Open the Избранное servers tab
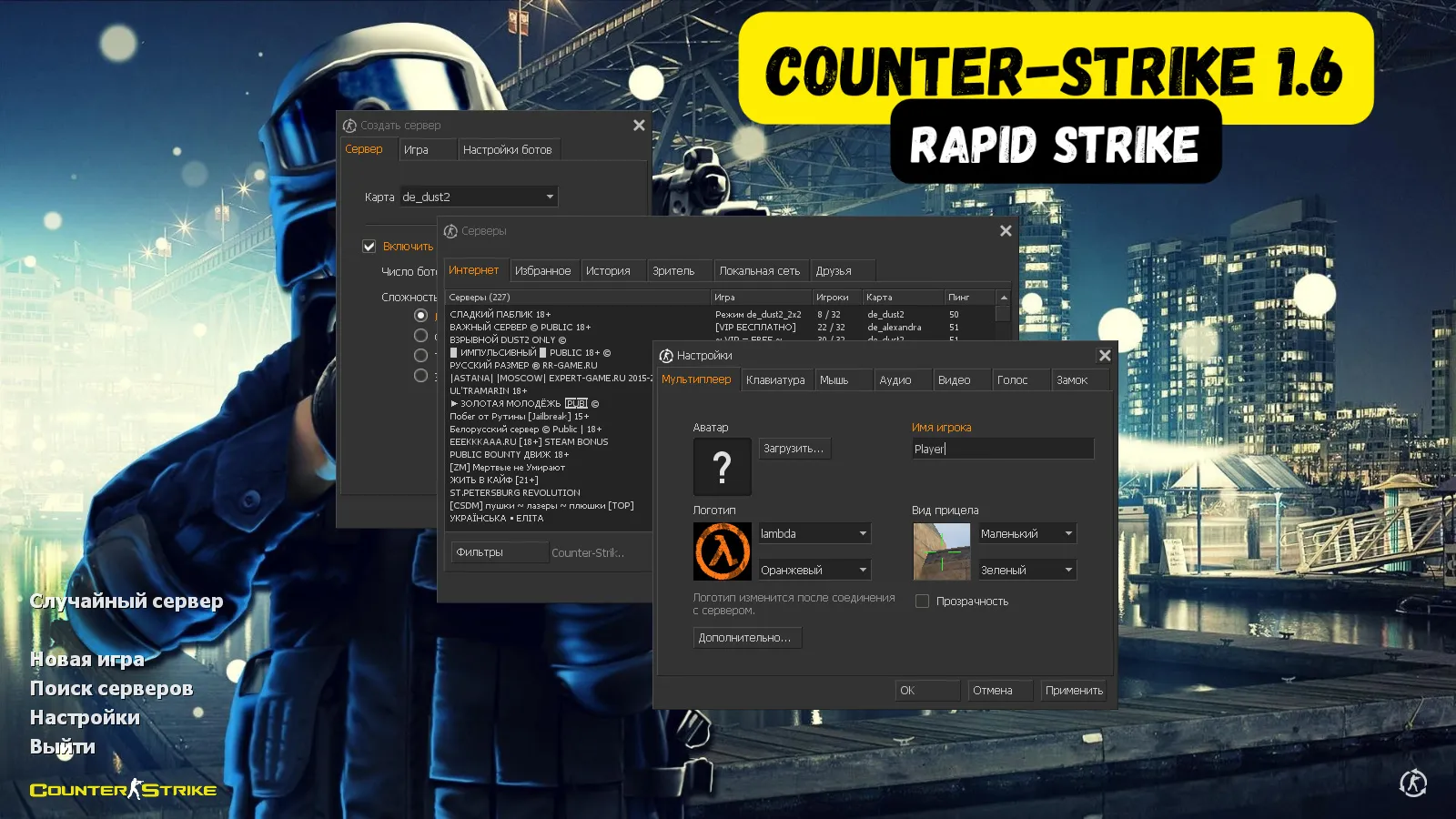Viewport: 1456px width, 819px height. [542, 271]
